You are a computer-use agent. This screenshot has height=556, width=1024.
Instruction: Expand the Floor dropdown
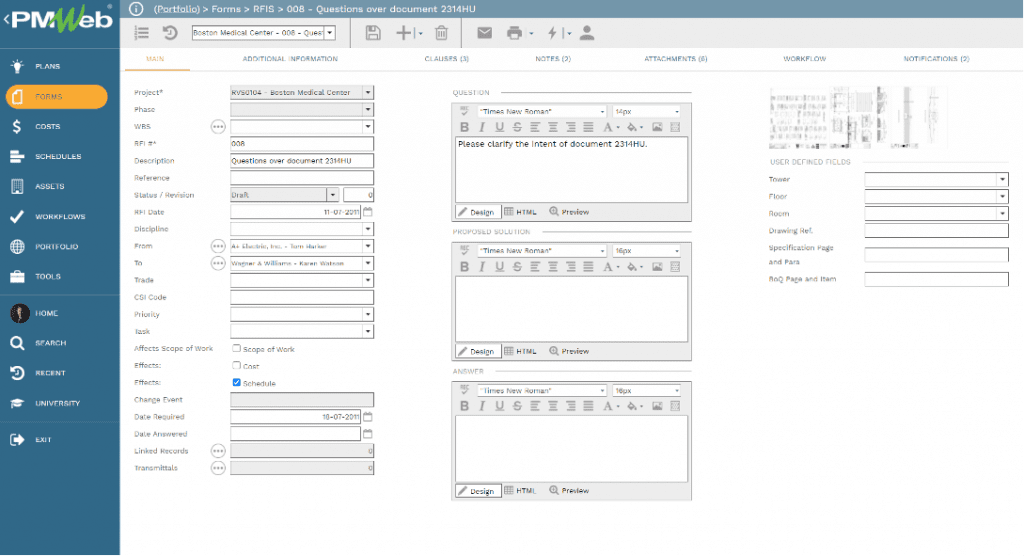point(1002,196)
